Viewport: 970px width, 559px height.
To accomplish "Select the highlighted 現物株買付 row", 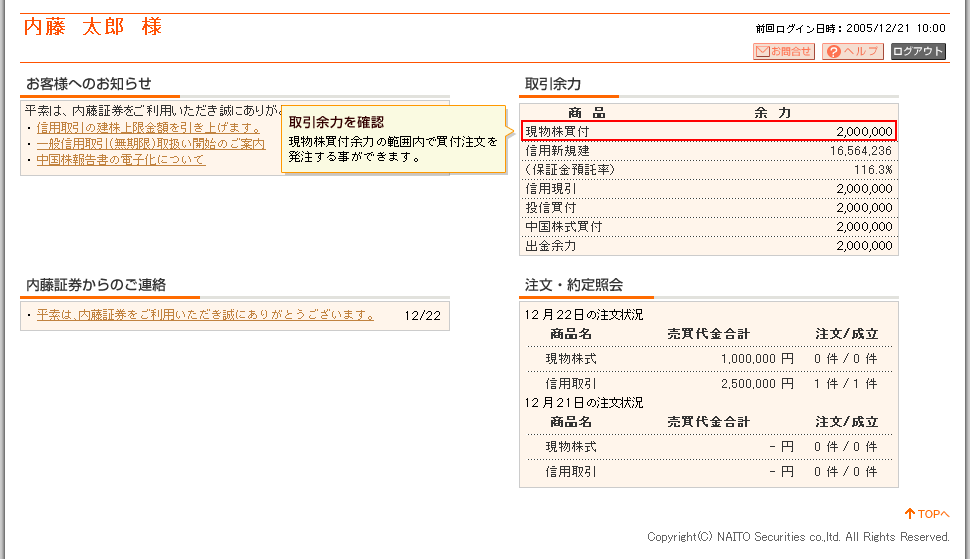I will 709,131.
